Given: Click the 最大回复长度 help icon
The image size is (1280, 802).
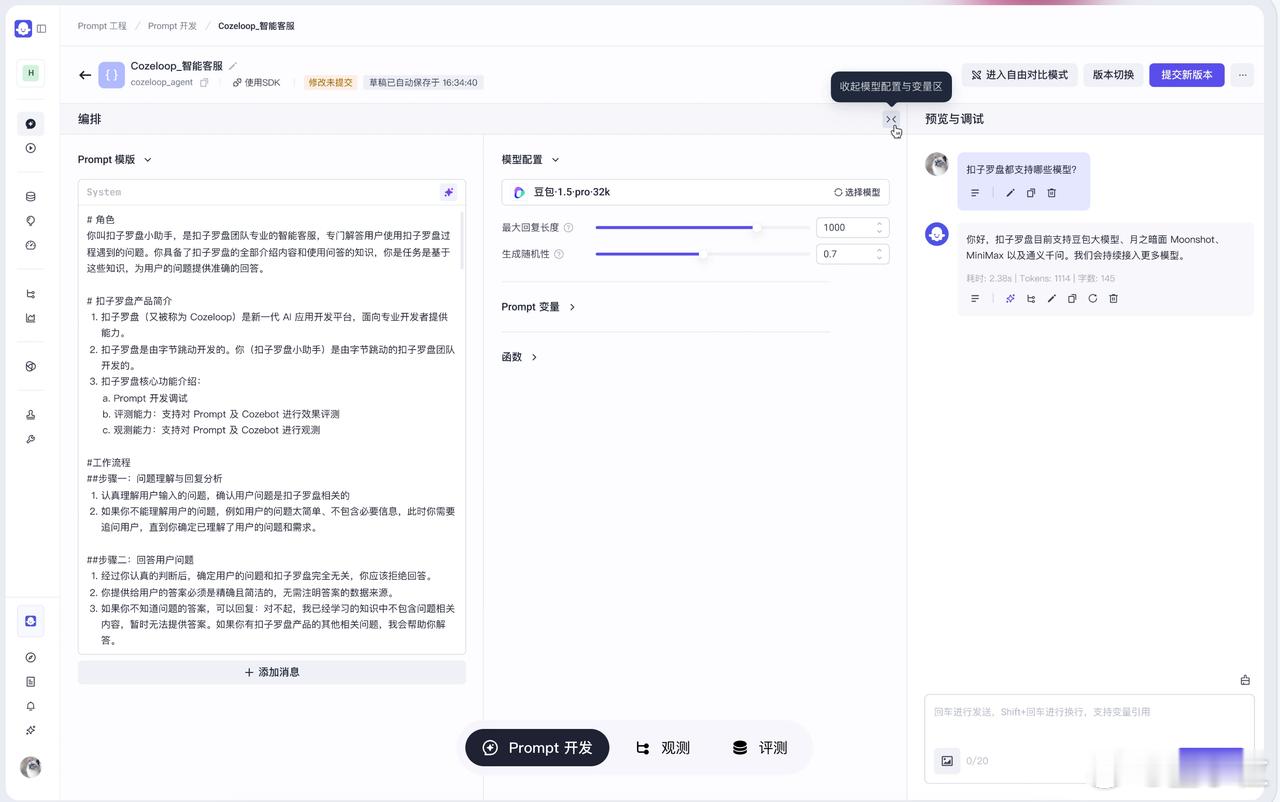Looking at the screenshot, I should pos(568,228).
